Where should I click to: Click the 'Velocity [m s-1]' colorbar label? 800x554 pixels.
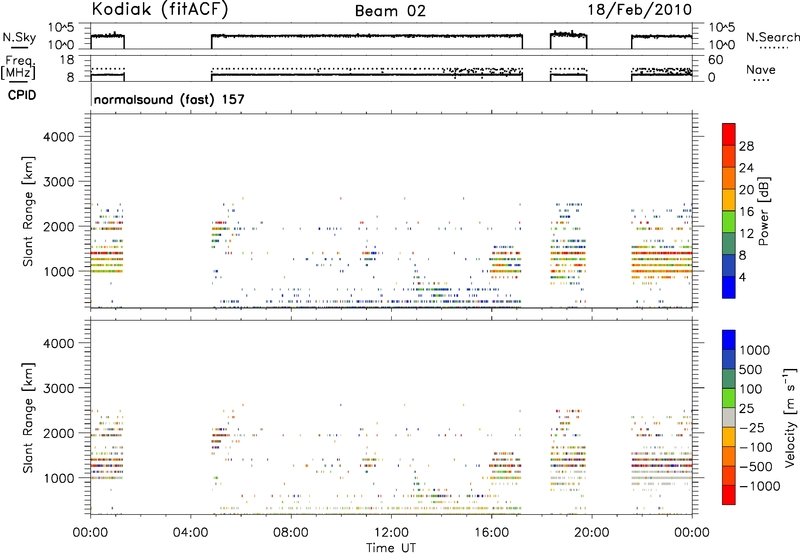(x=790, y=417)
